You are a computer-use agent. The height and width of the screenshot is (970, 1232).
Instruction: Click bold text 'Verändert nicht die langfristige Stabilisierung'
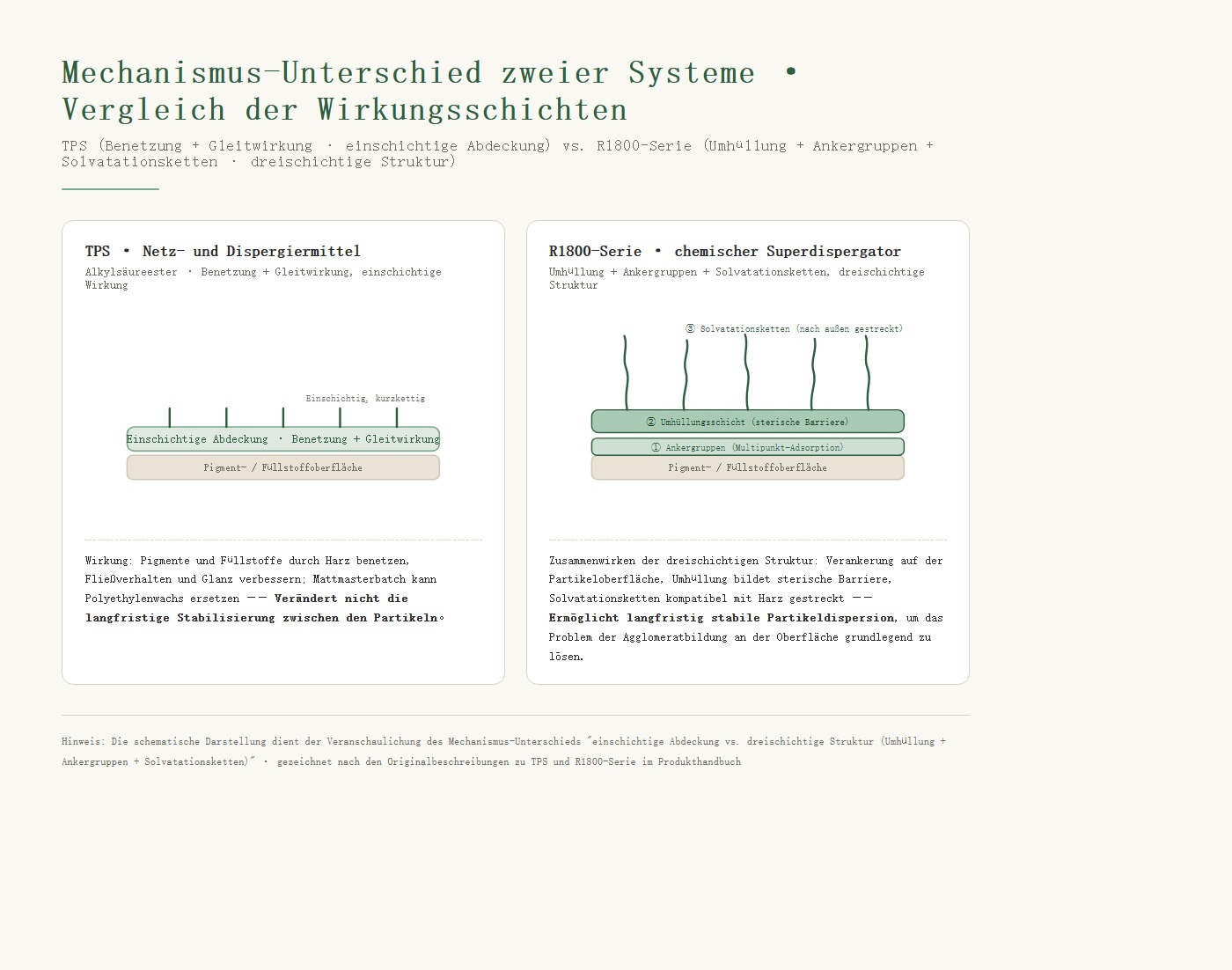pyautogui.click(x=264, y=608)
